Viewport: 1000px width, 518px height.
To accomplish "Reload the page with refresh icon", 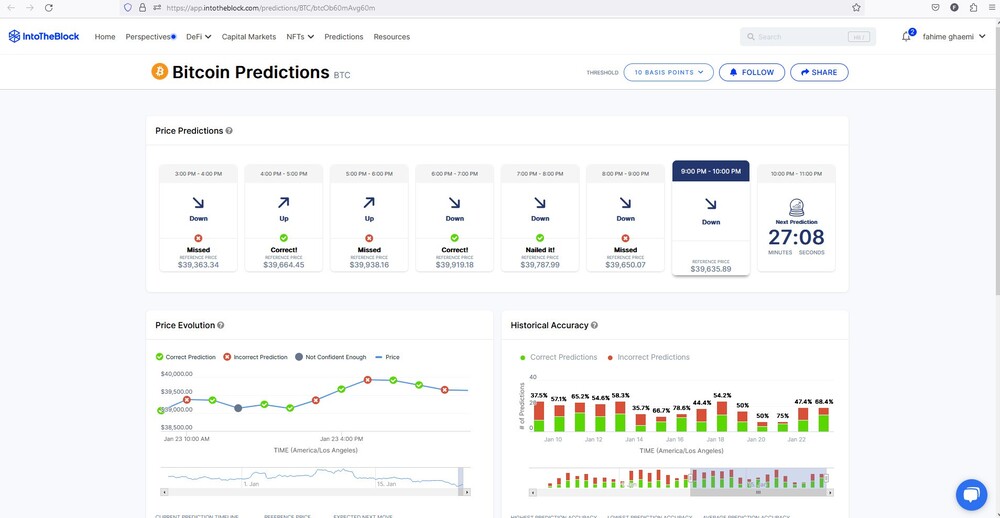I will pyautogui.click(x=49, y=8).
